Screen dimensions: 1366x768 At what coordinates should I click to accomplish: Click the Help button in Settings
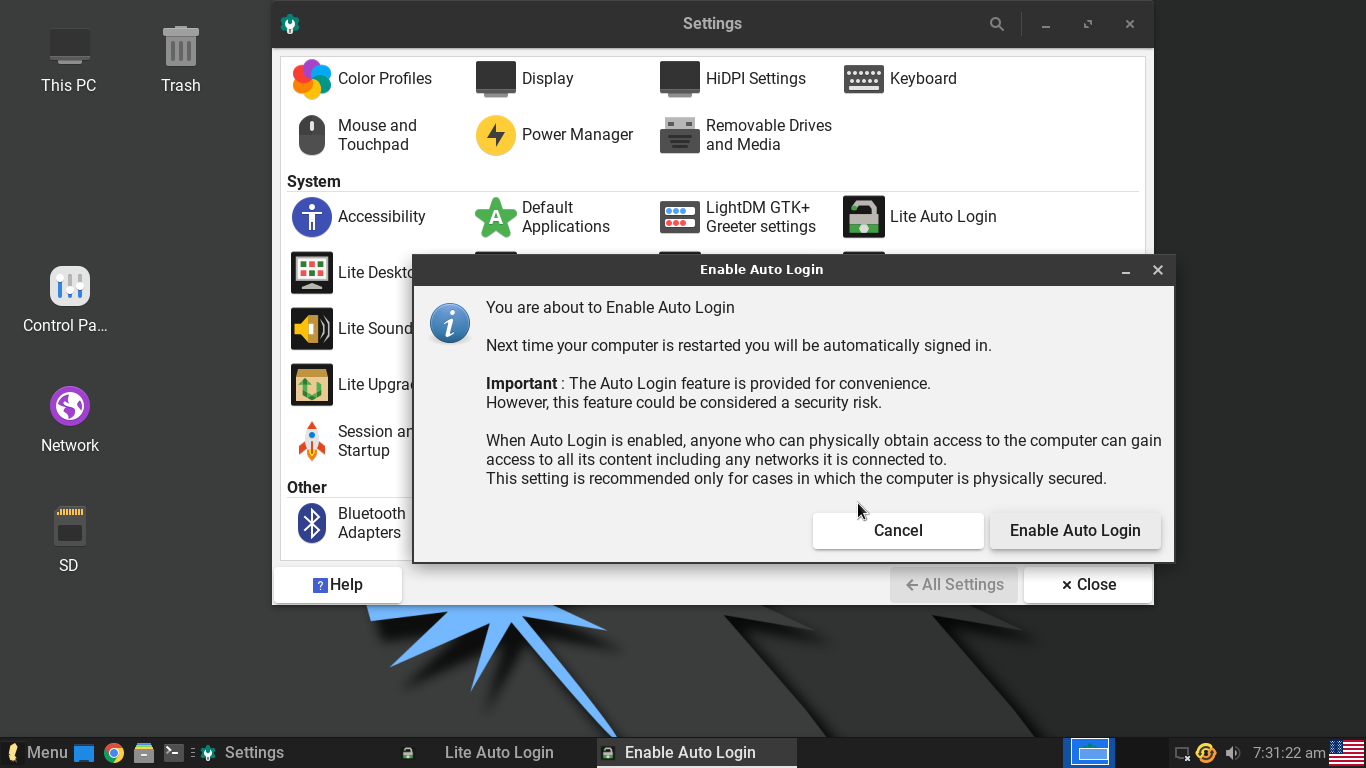tap(338, 585)
